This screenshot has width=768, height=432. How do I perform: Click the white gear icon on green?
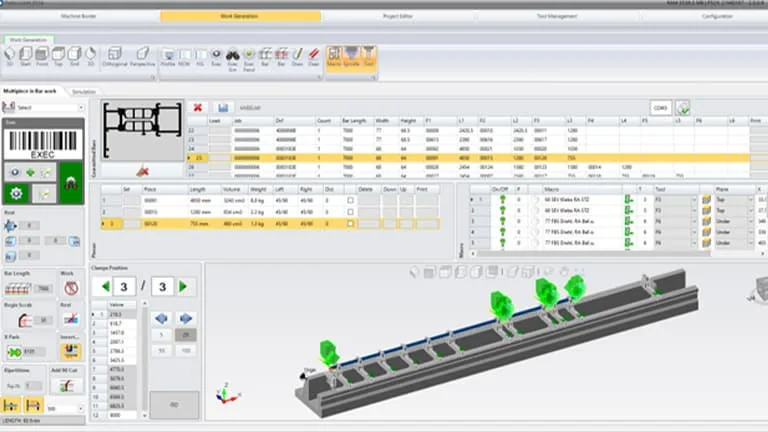(16, 193)
